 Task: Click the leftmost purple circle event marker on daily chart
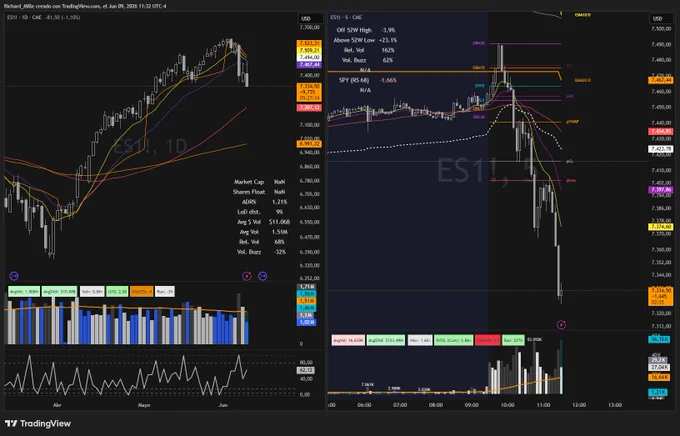click(14, 276)
